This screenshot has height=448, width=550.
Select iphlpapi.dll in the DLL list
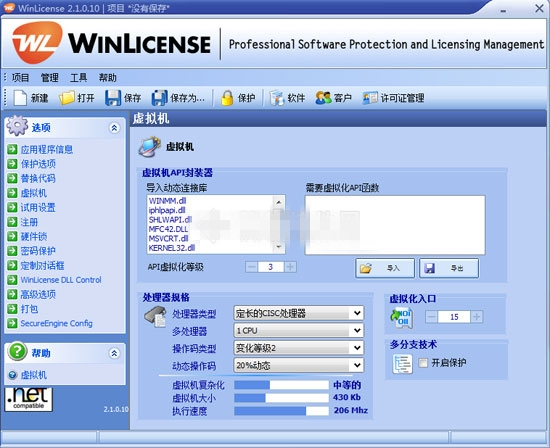click(167, 210)
